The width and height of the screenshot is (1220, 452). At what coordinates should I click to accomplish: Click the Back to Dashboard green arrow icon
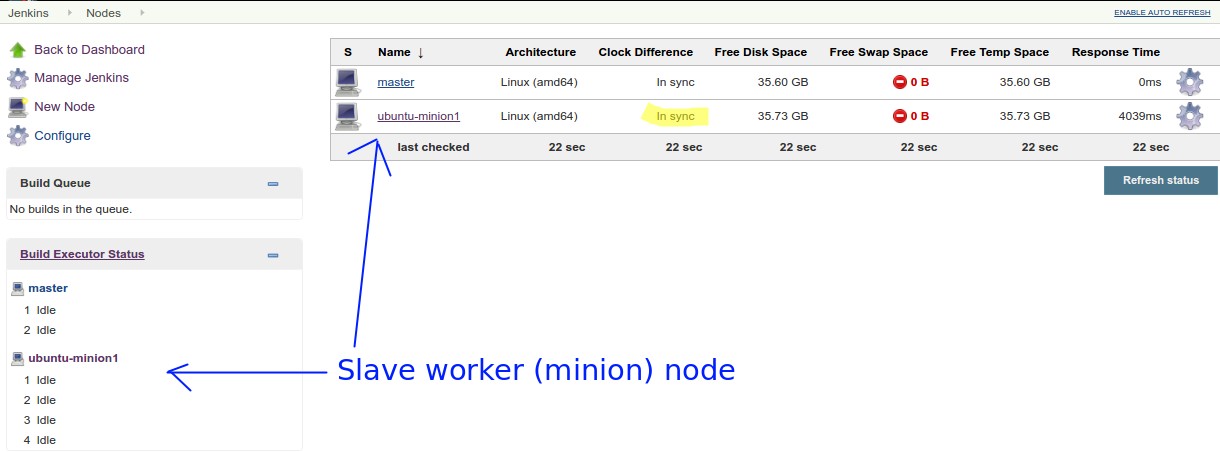click(x=17, y=50)
